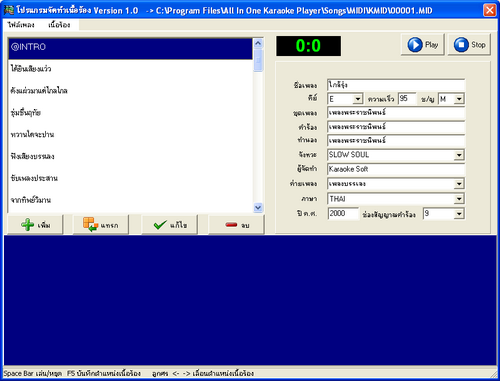The height and width of the screenshot is (381, 500).
Task: Click the Play button
Action: click(x=422, y=44)
